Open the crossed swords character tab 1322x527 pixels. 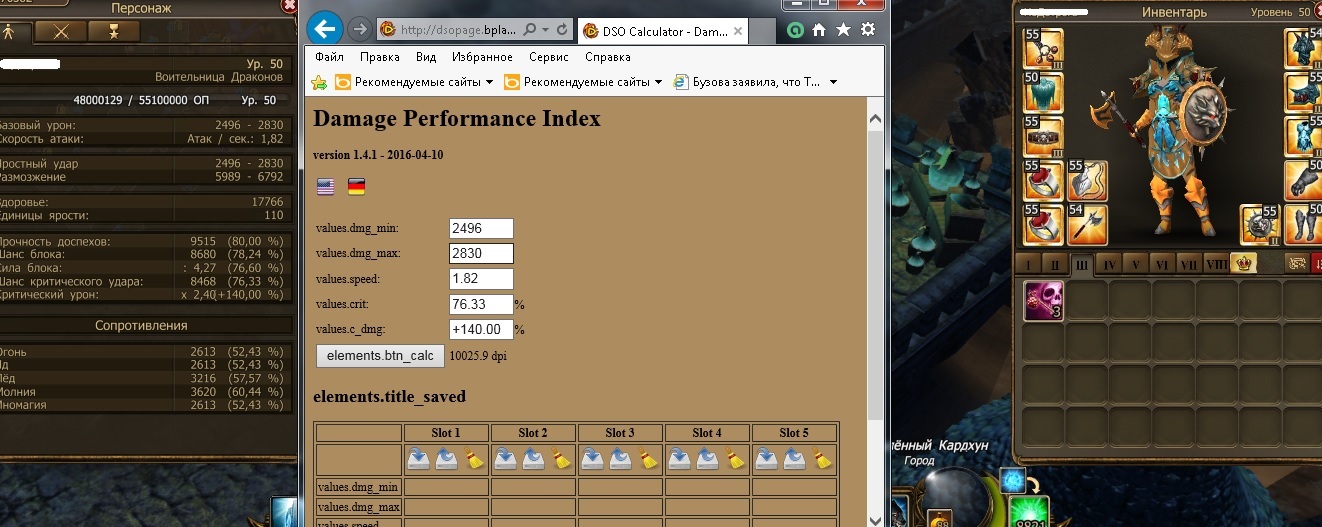[63, 31]
